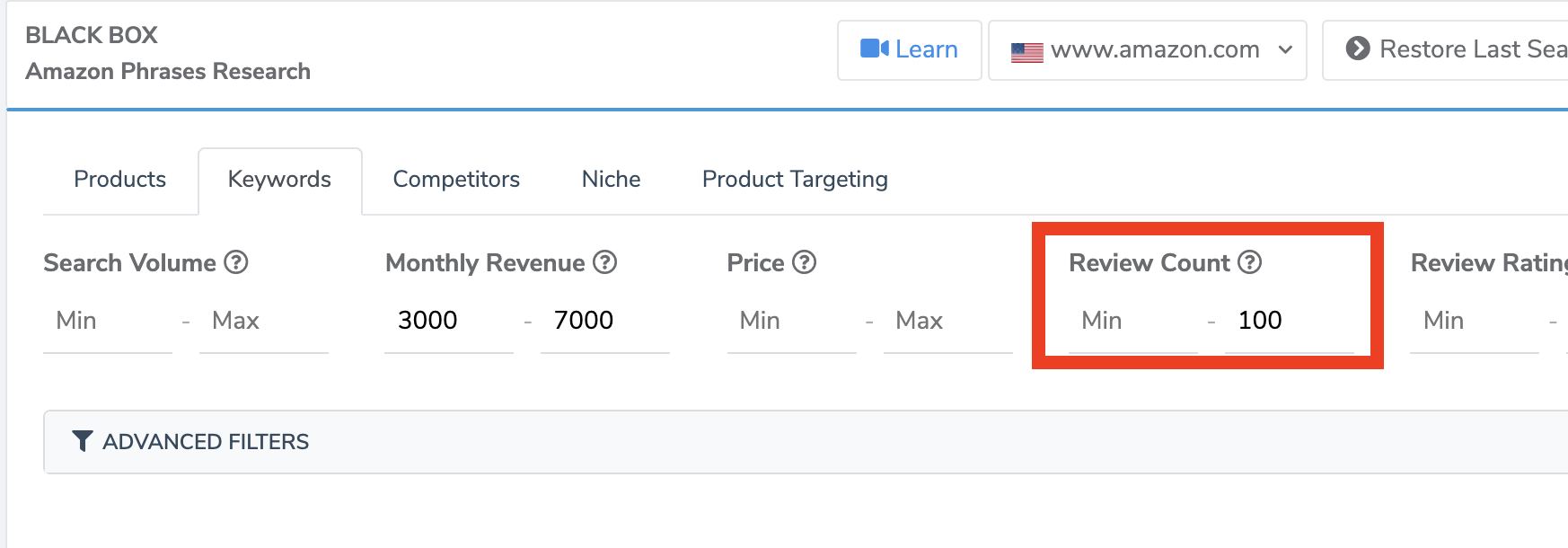This screenshot has height=548, width=1568.
Task: Click the Review Count label
Action: 1150,262
